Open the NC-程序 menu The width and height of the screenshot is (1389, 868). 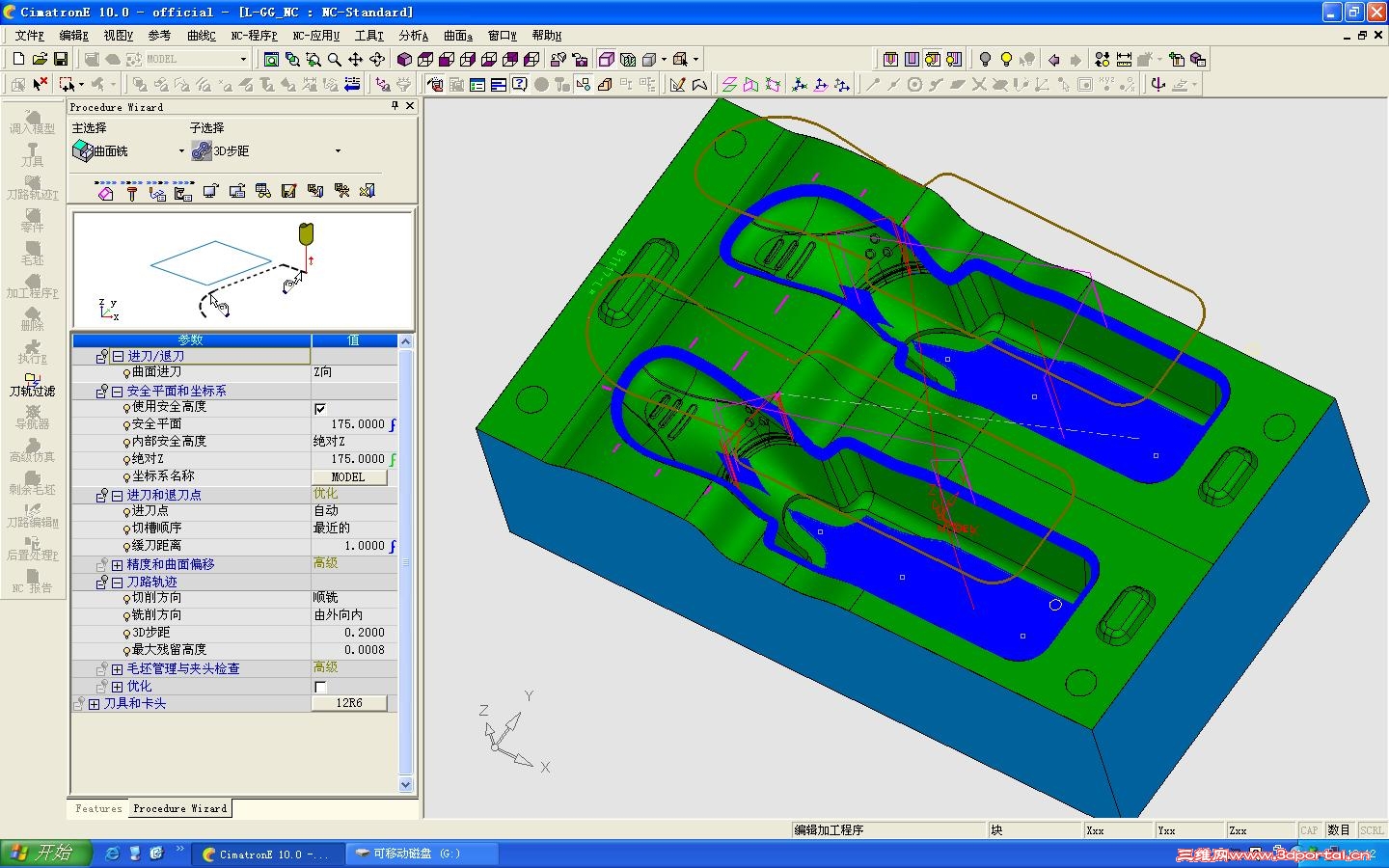(x=255, y=36)
